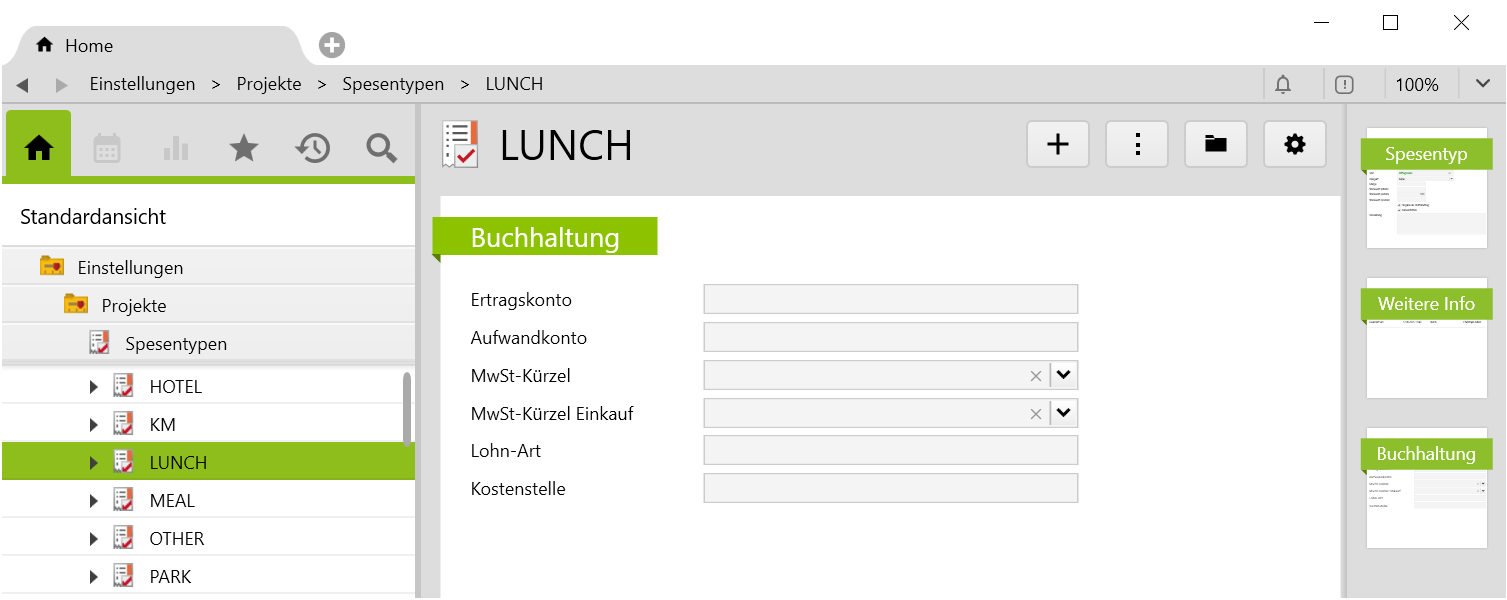This screenshot has width=1507, height=600.
Task: Open the MwSt-Kürzel Einkauf dropdown arrow
Action: point(1064,413)
